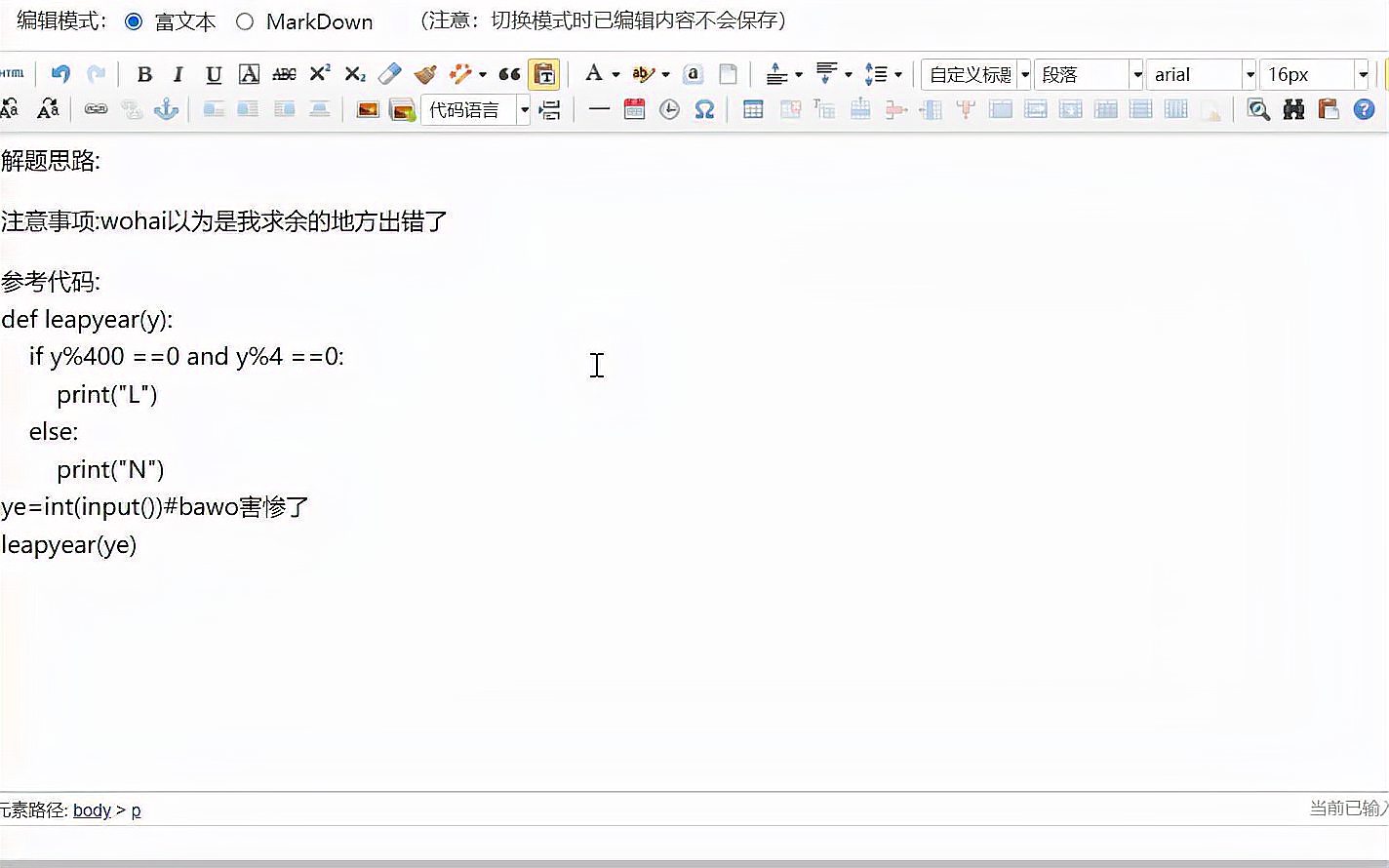Screen dimensions: 1389x868
Task: Insert a horizontal rule
Action: [x=599, y=109]
